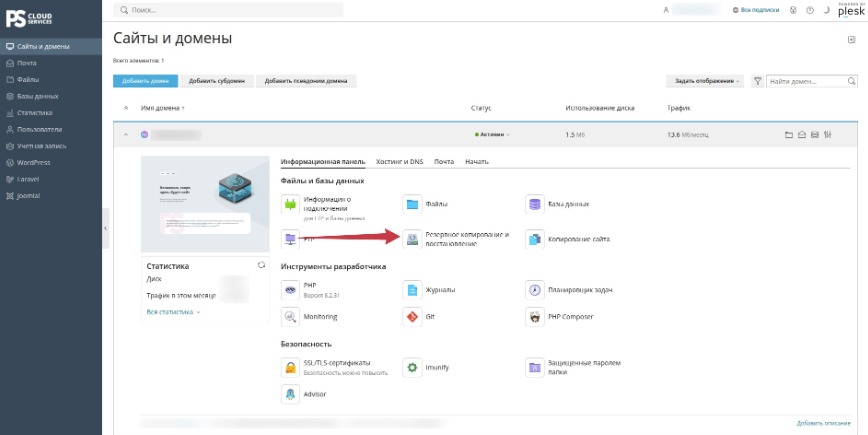Image resolution: width=868 pixels, height=435 pixels.
Task: Toggle the dark mode moon icon
Action: pos(826,10)
